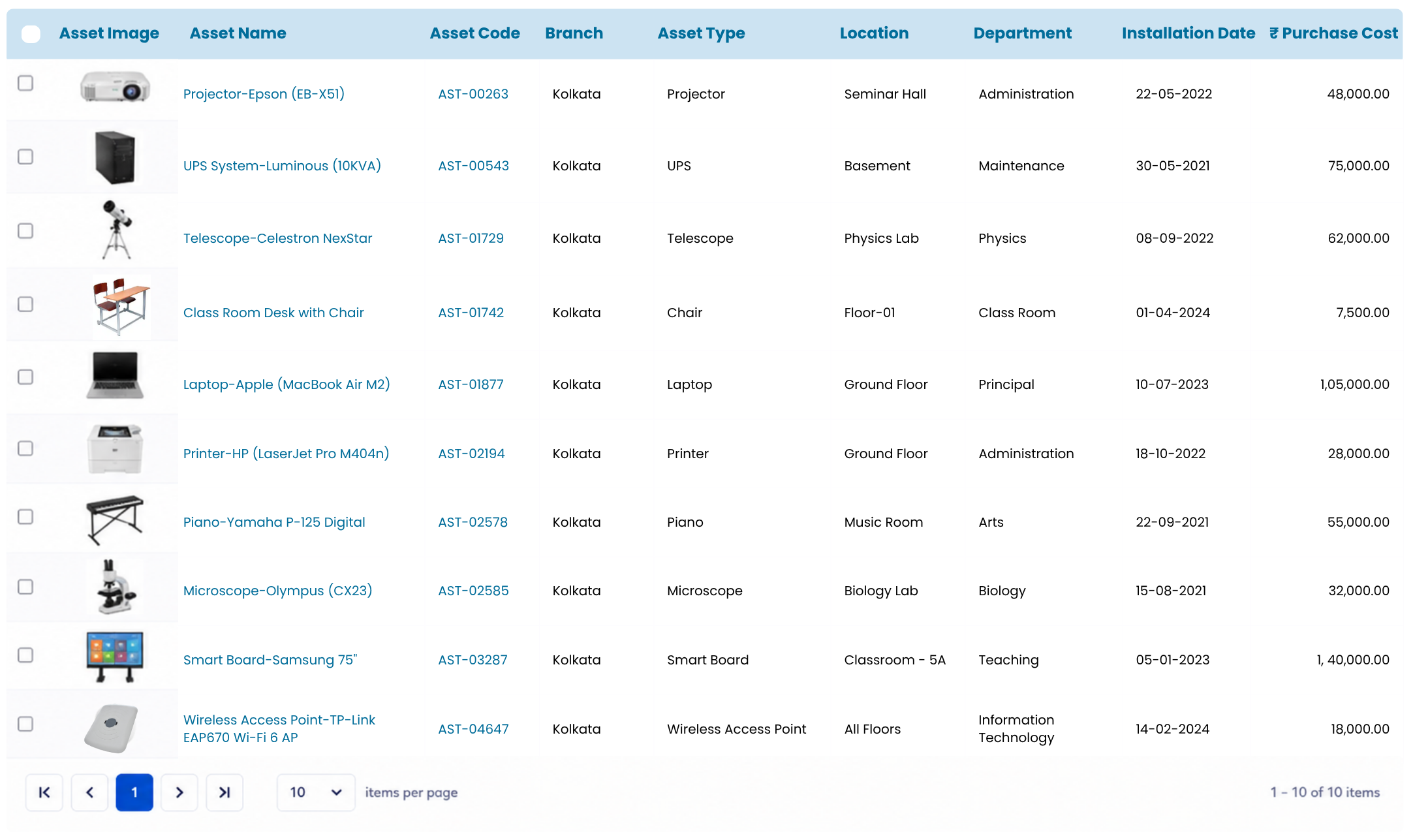The width and height of the screenshot is (1413, 840).
Task: Check the UPS System-Luminous row checkbox
Action: pos(25,157)
